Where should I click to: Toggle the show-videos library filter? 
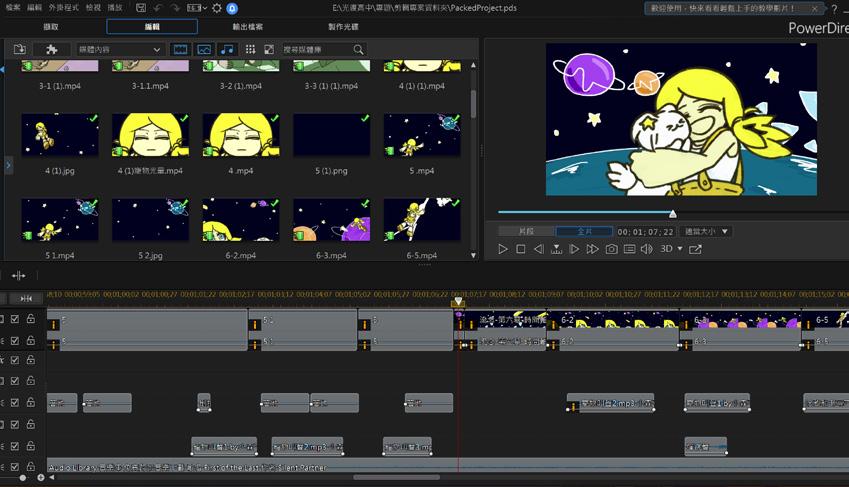pyautogui.click(x=180, y=49)
